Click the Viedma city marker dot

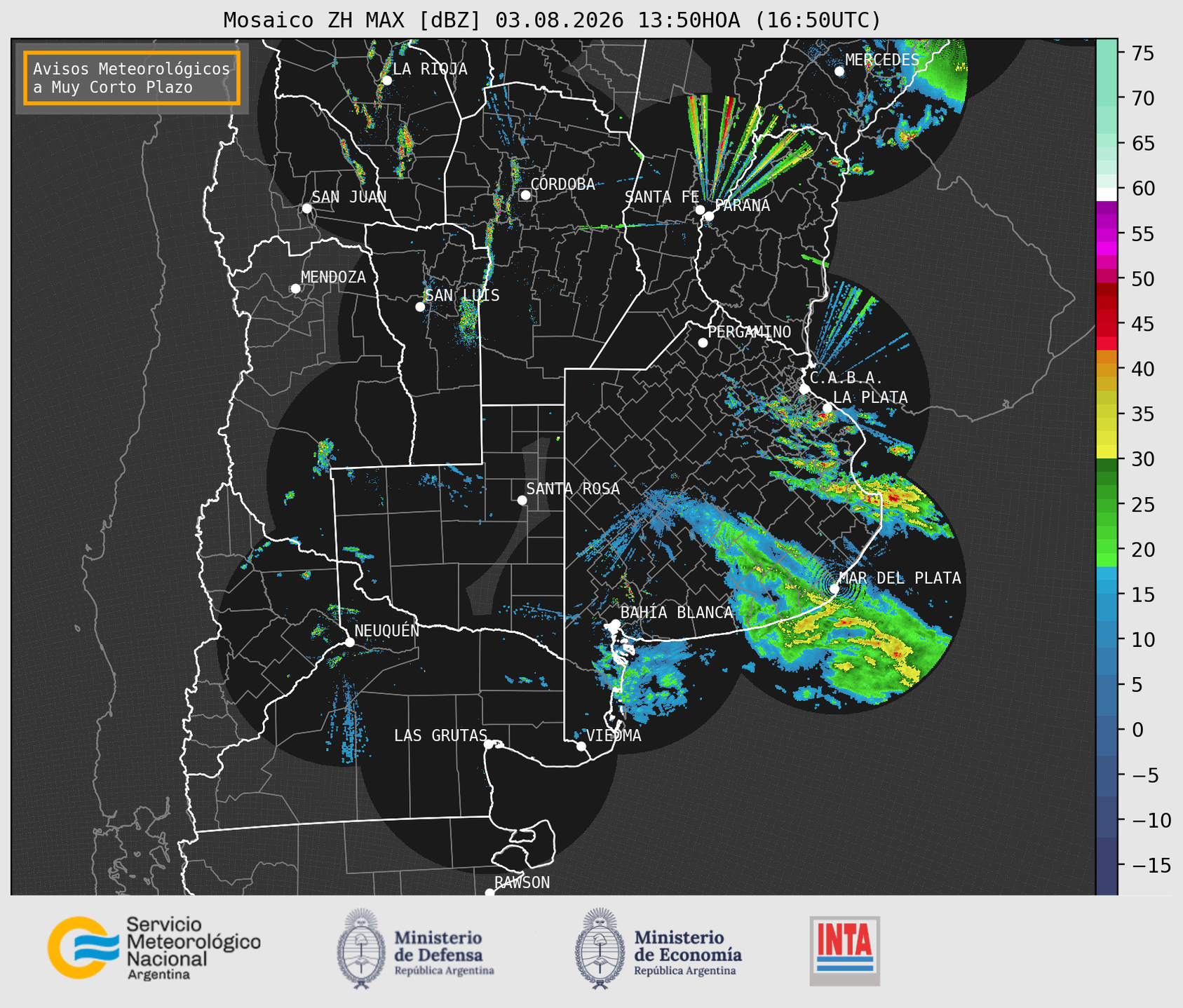(581, 746)
